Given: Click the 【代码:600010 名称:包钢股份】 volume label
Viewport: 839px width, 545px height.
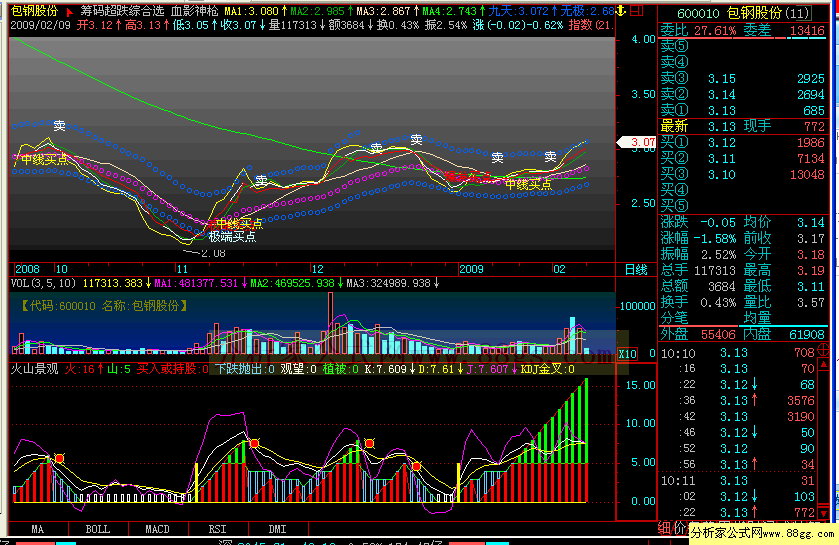Looking at the screenshot, I should click(104, 306).
